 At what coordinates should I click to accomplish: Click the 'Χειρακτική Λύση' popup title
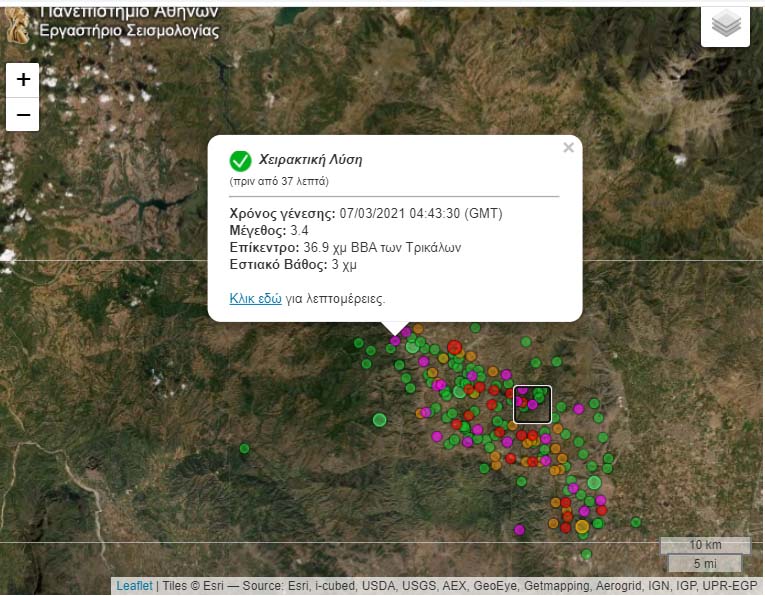[310, 159]
